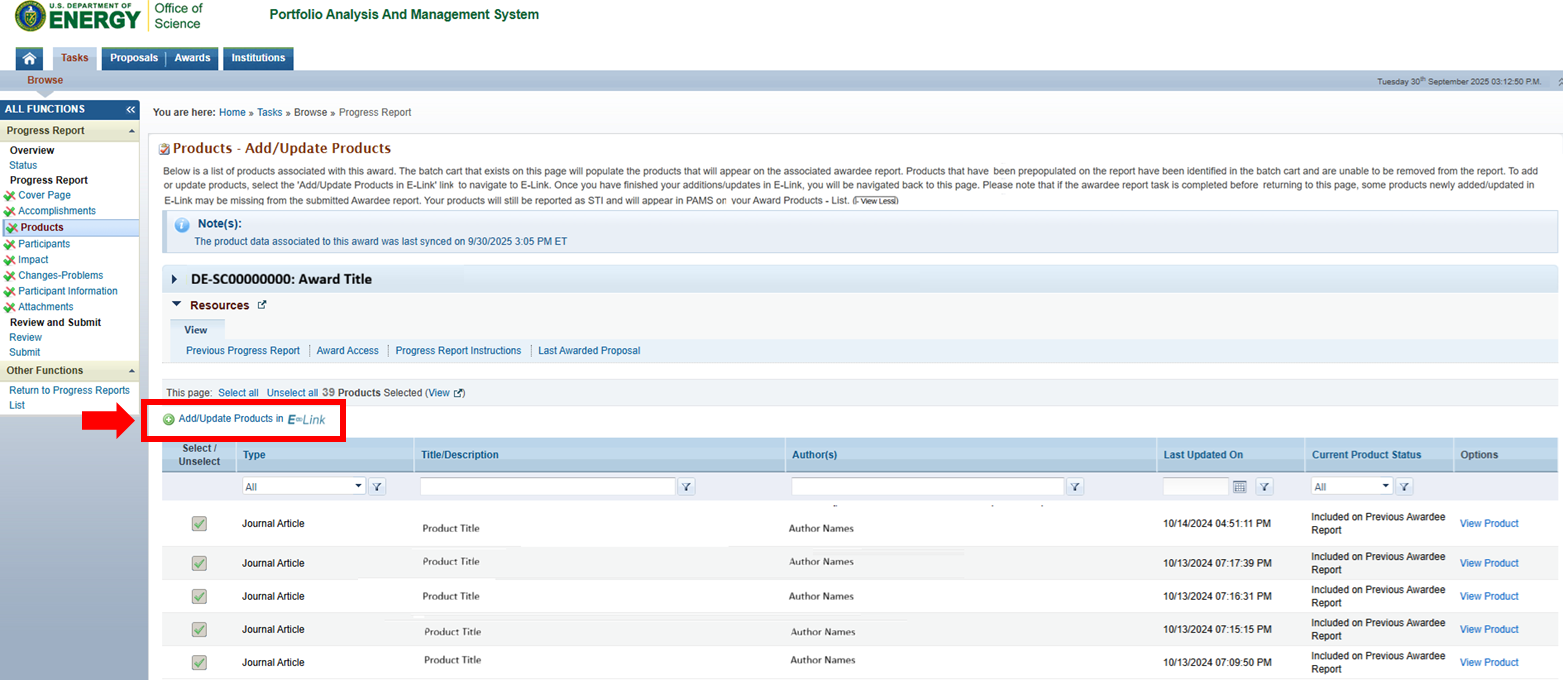Image resolution: width=1563 pixels, height=680 pixels.
Task: Click the green plus Add/Update Products icon
Action: pos(168,420)
